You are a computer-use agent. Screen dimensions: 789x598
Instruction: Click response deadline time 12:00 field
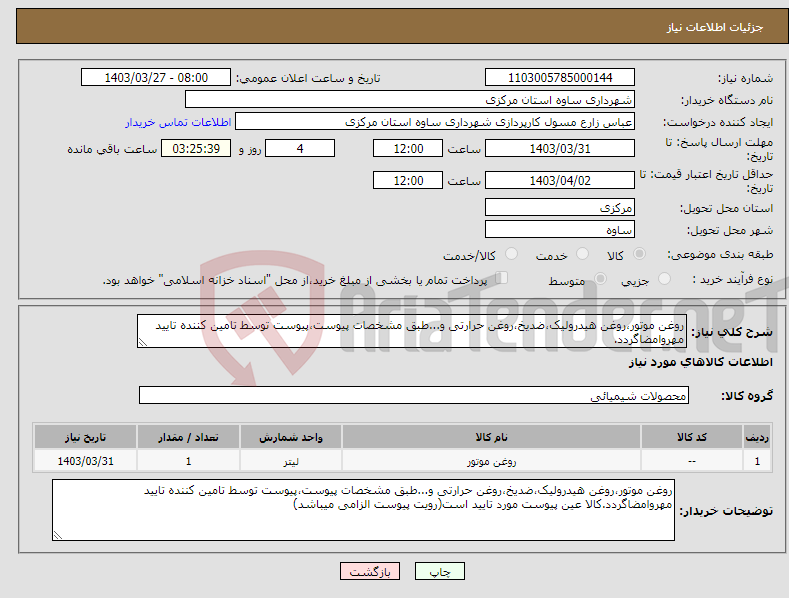click(408, 148)
